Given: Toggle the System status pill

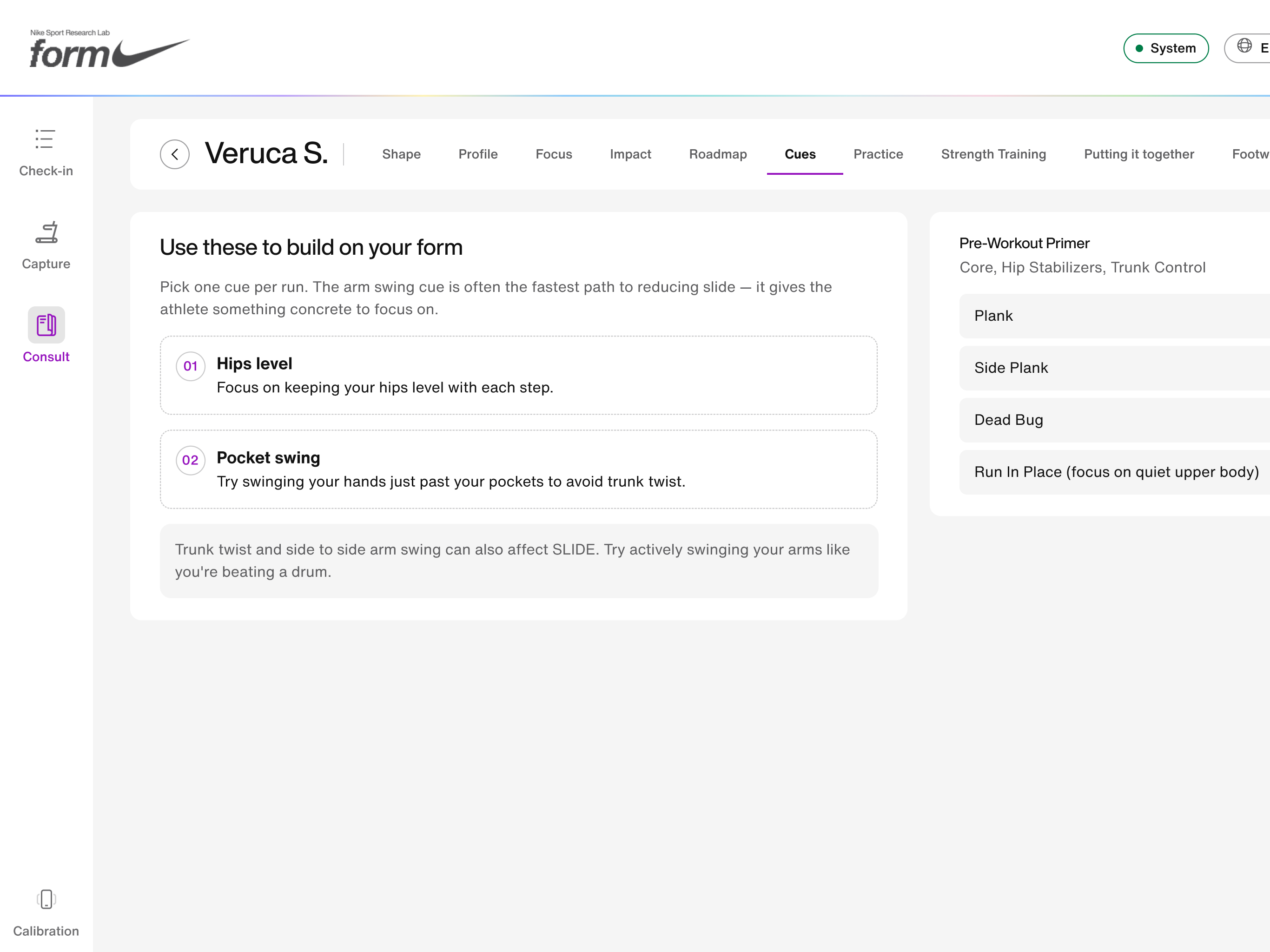Looking at the screenshot, I should pyautogui.click(x=1165, y=48).
